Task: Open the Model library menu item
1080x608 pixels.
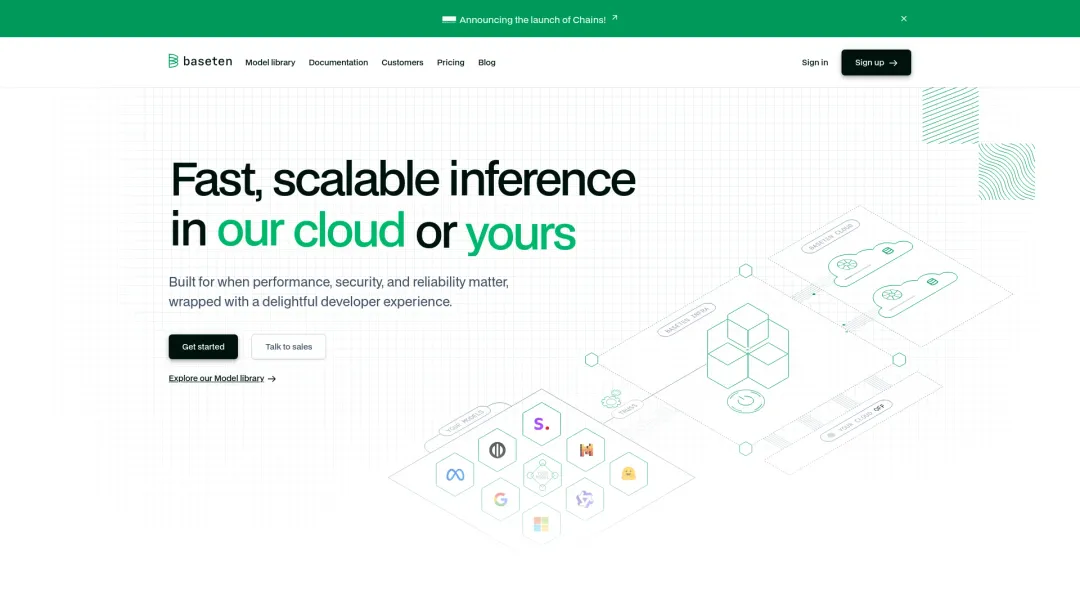Action: (270, 63)
